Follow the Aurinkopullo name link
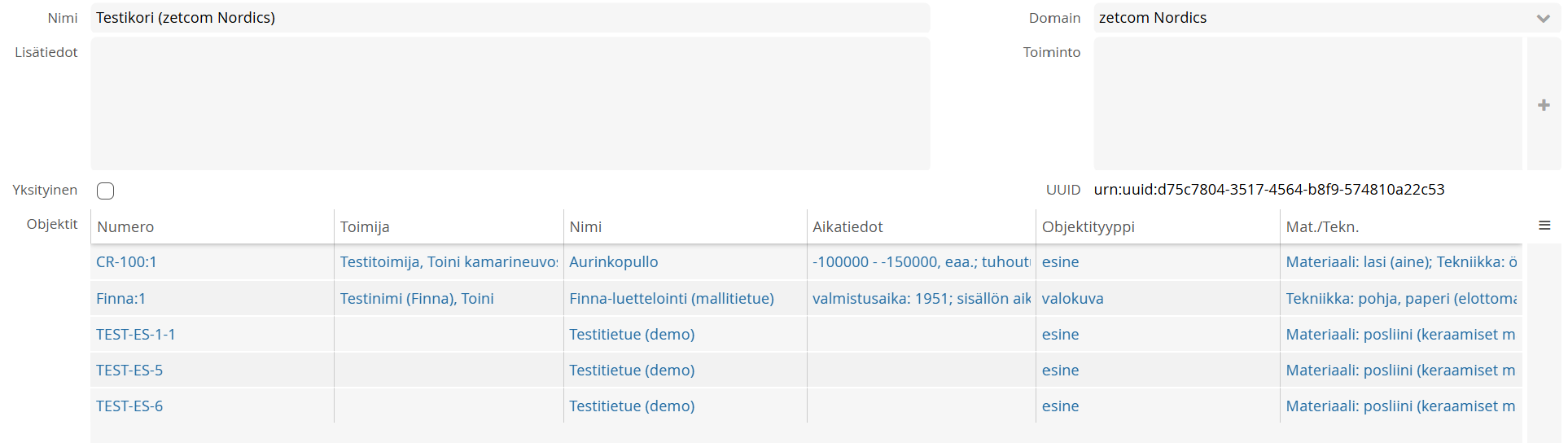 [613, 262]
